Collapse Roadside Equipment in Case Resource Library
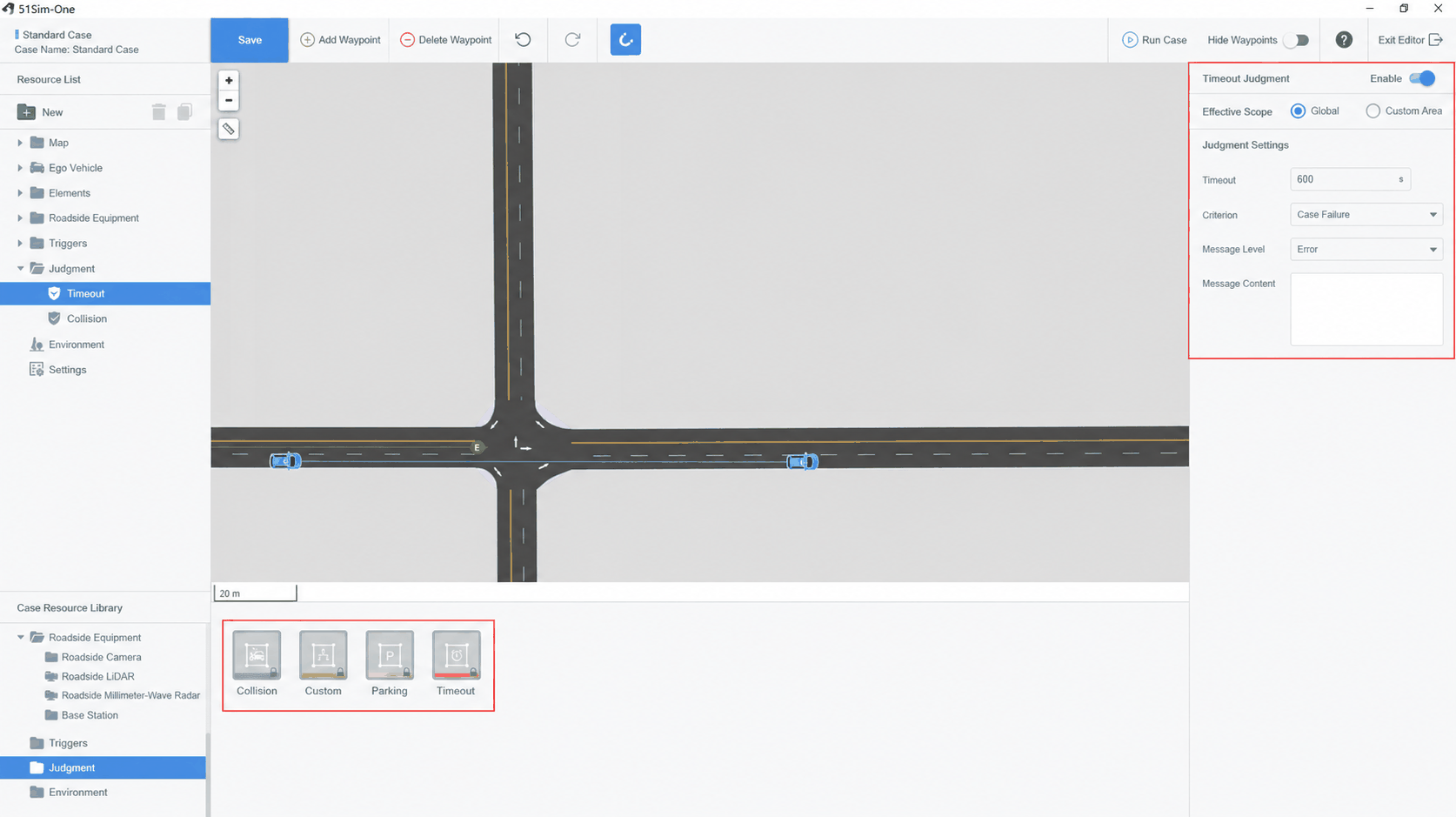 tap(20, 638)
